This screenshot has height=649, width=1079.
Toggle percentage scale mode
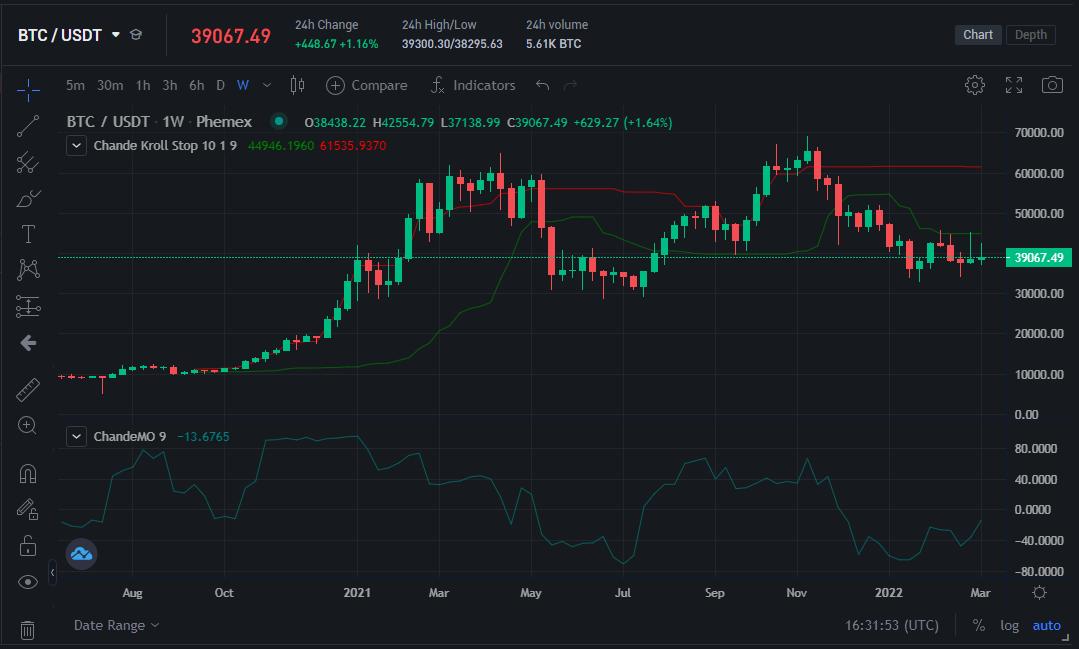pos(978,625)
